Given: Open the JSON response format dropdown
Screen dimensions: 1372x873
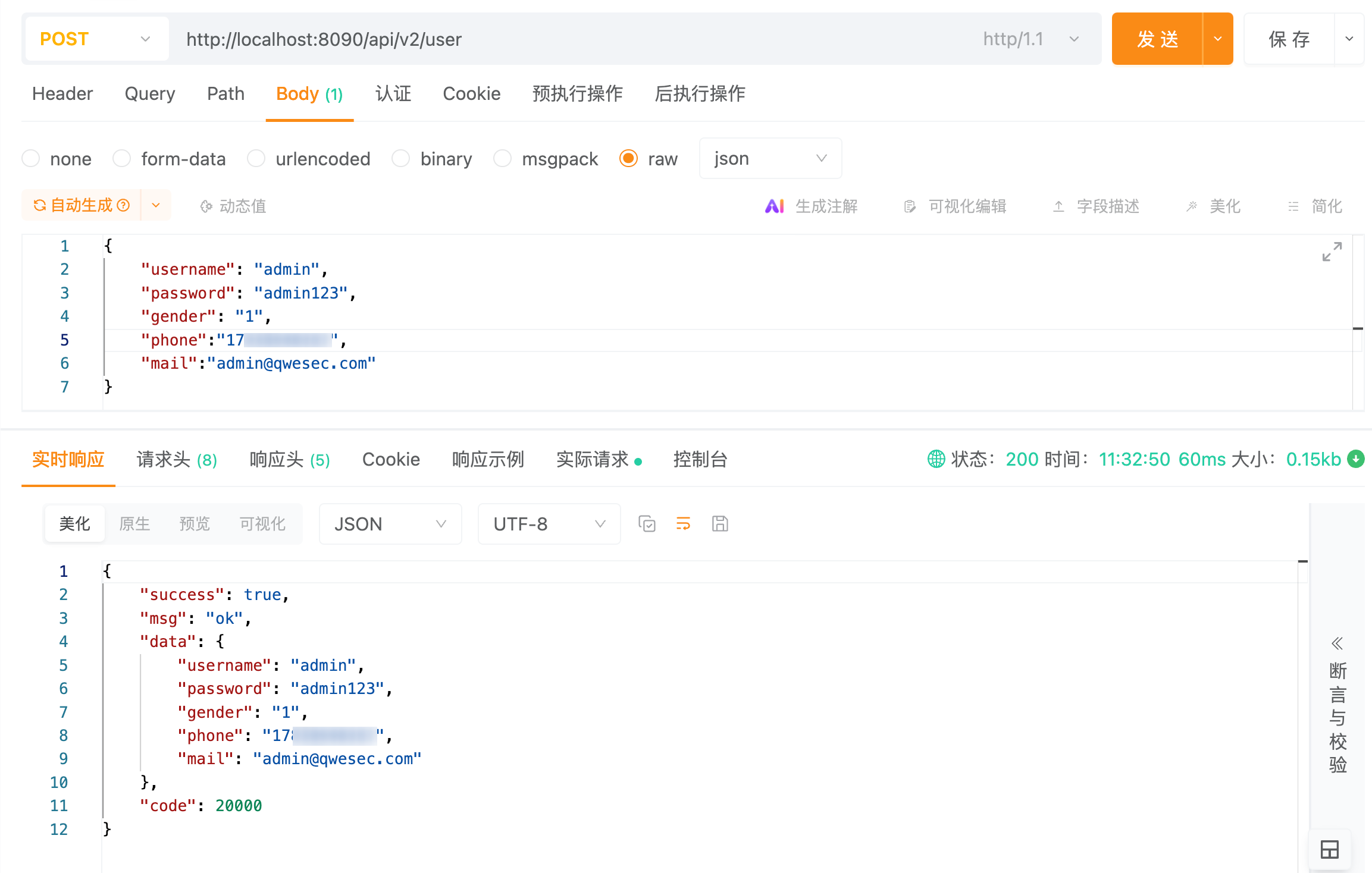Looking at the screenshot, I should pyautogui.click(x=390, y=524).
